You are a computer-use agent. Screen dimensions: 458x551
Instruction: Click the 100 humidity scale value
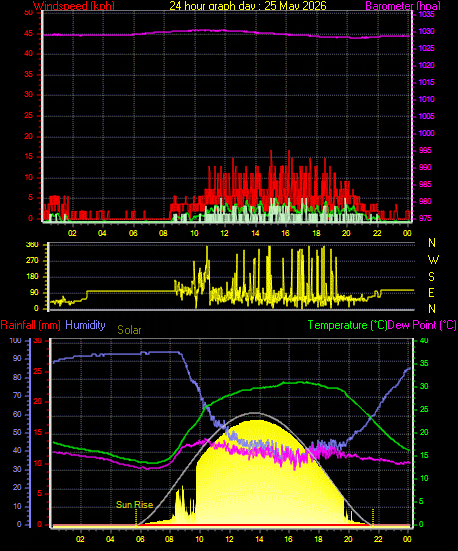click(x=15, y=341)
